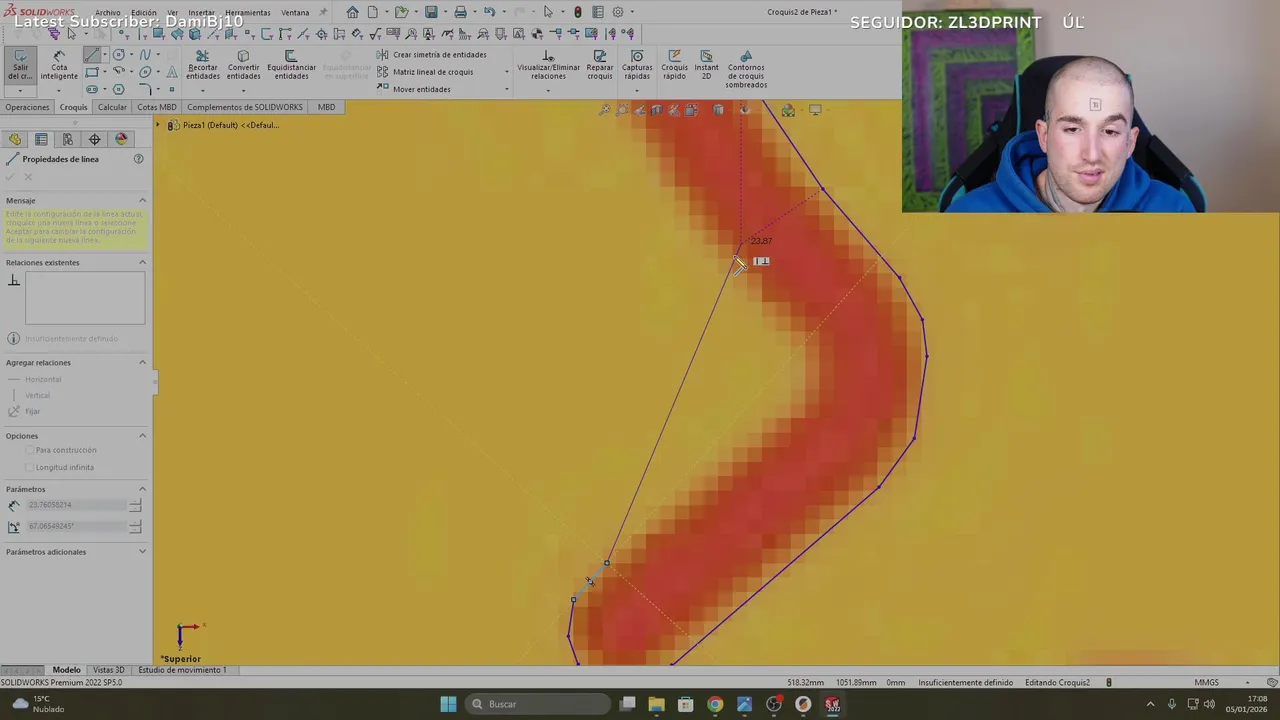Open the Line tool dropdown arrow

click(x=104, y=54)
